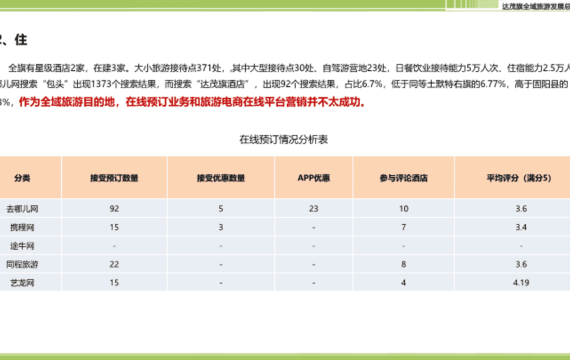Click the 去哪儿网 row label
Screen dimensions: 570x360
(x=22, y=209)
